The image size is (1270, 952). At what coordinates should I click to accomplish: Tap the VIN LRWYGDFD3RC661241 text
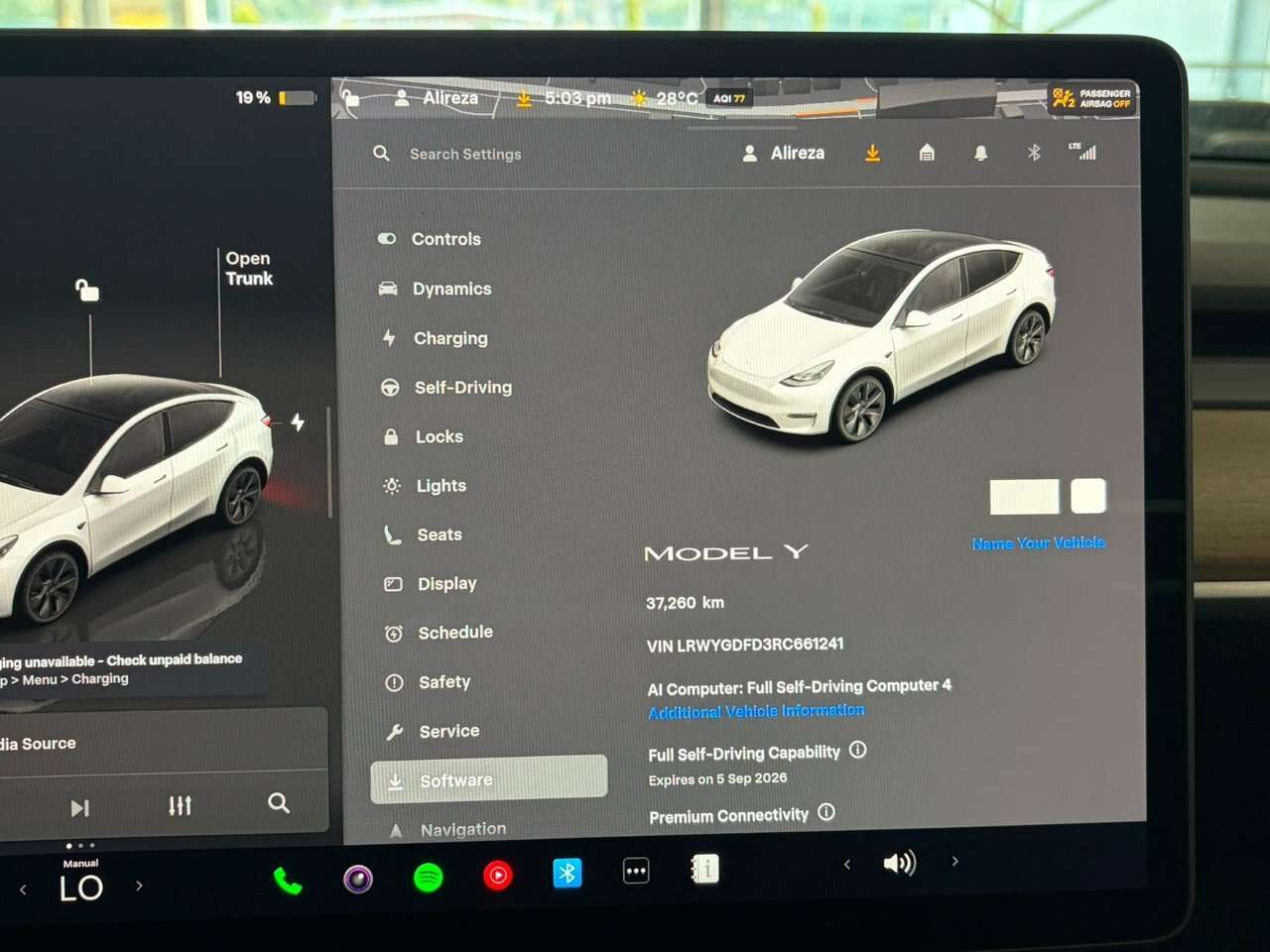click(745, 645)
